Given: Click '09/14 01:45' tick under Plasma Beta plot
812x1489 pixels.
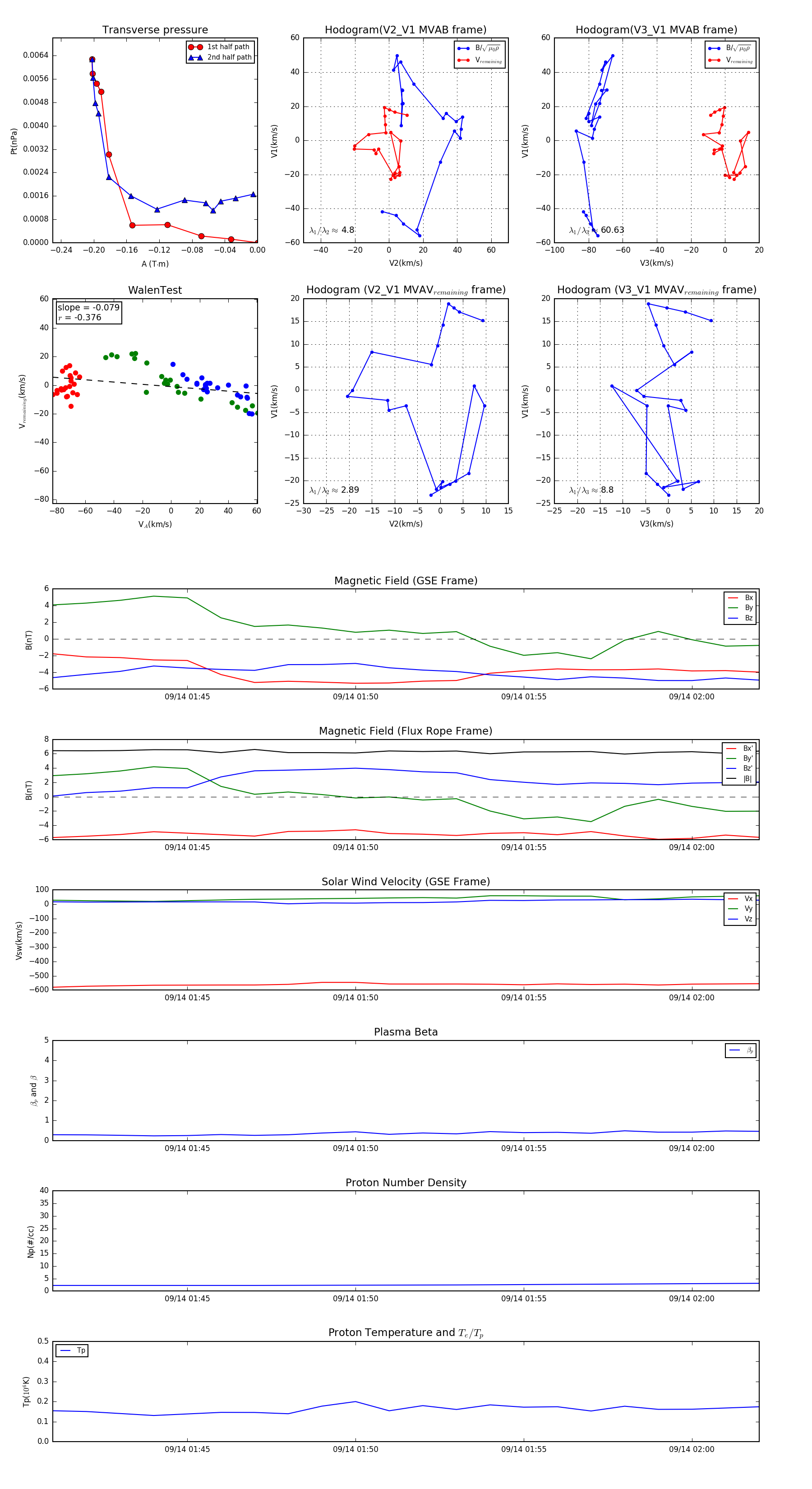Looking at the screenshot, I should 187,1148.
